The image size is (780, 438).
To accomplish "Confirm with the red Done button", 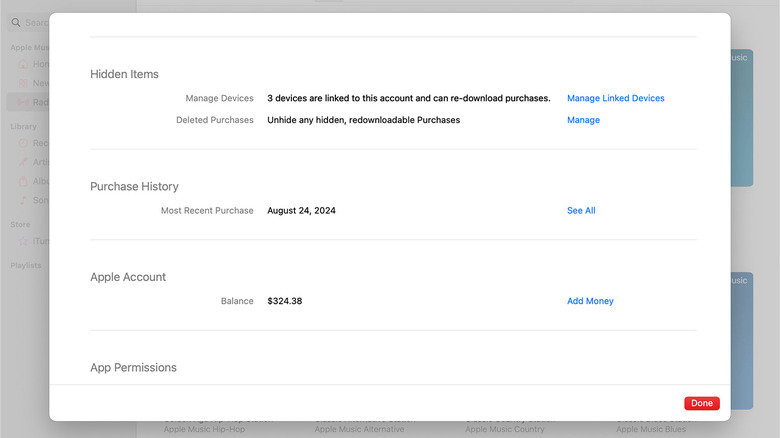I will pyautogui.click(x=701, y=403).
